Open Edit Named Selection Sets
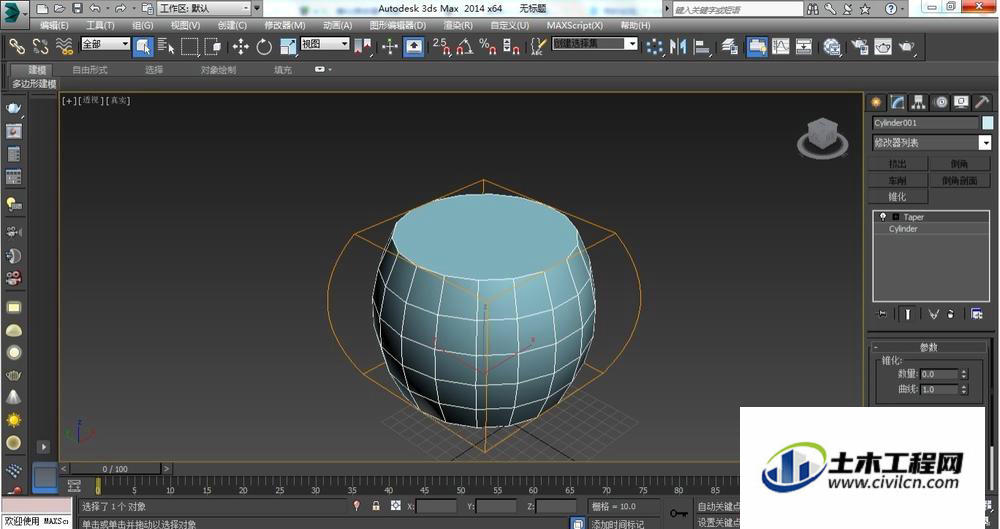This screenshot has height=529, width=1000. click(x=538, y=47)
